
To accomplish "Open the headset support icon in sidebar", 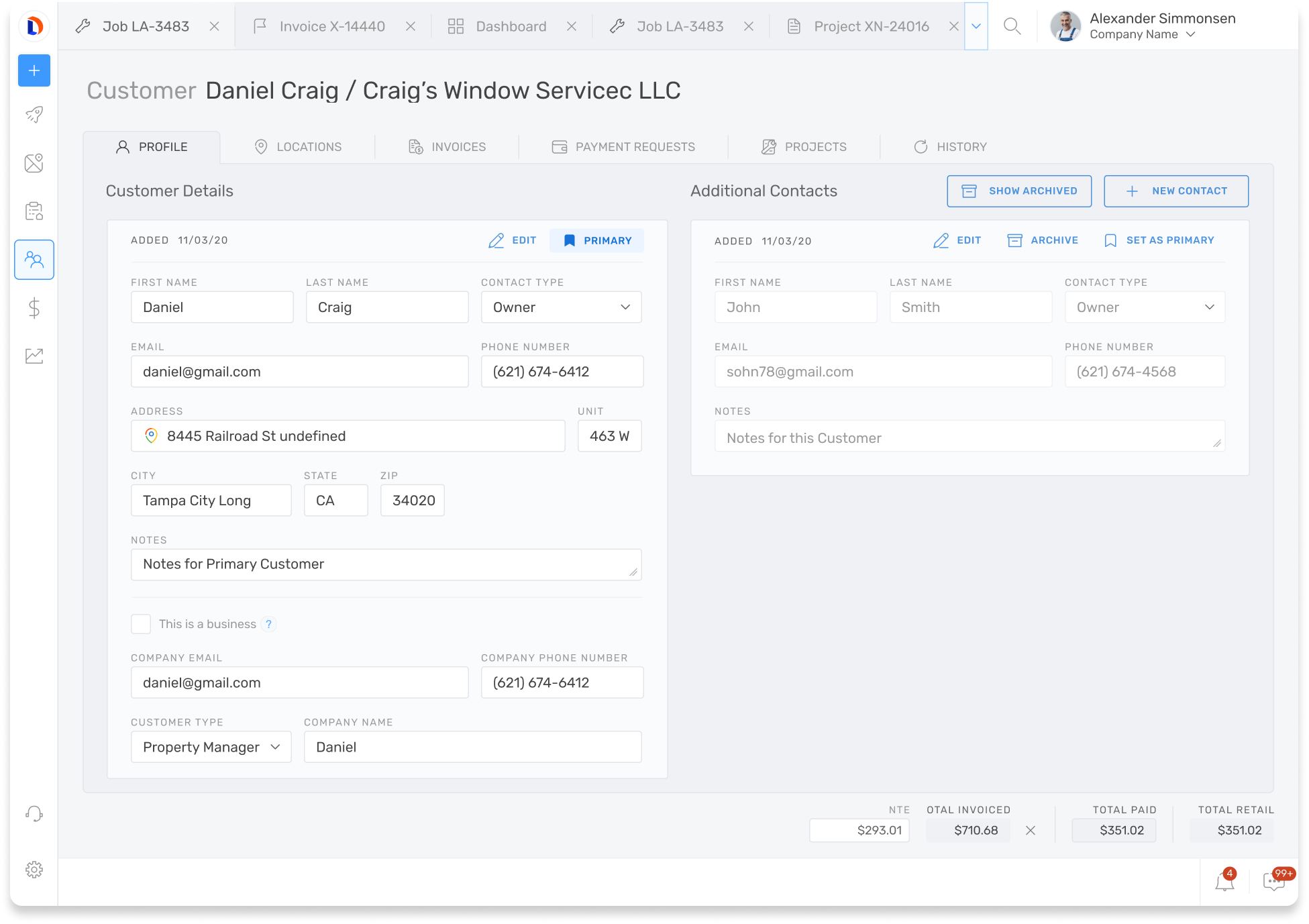I will 34,814.
